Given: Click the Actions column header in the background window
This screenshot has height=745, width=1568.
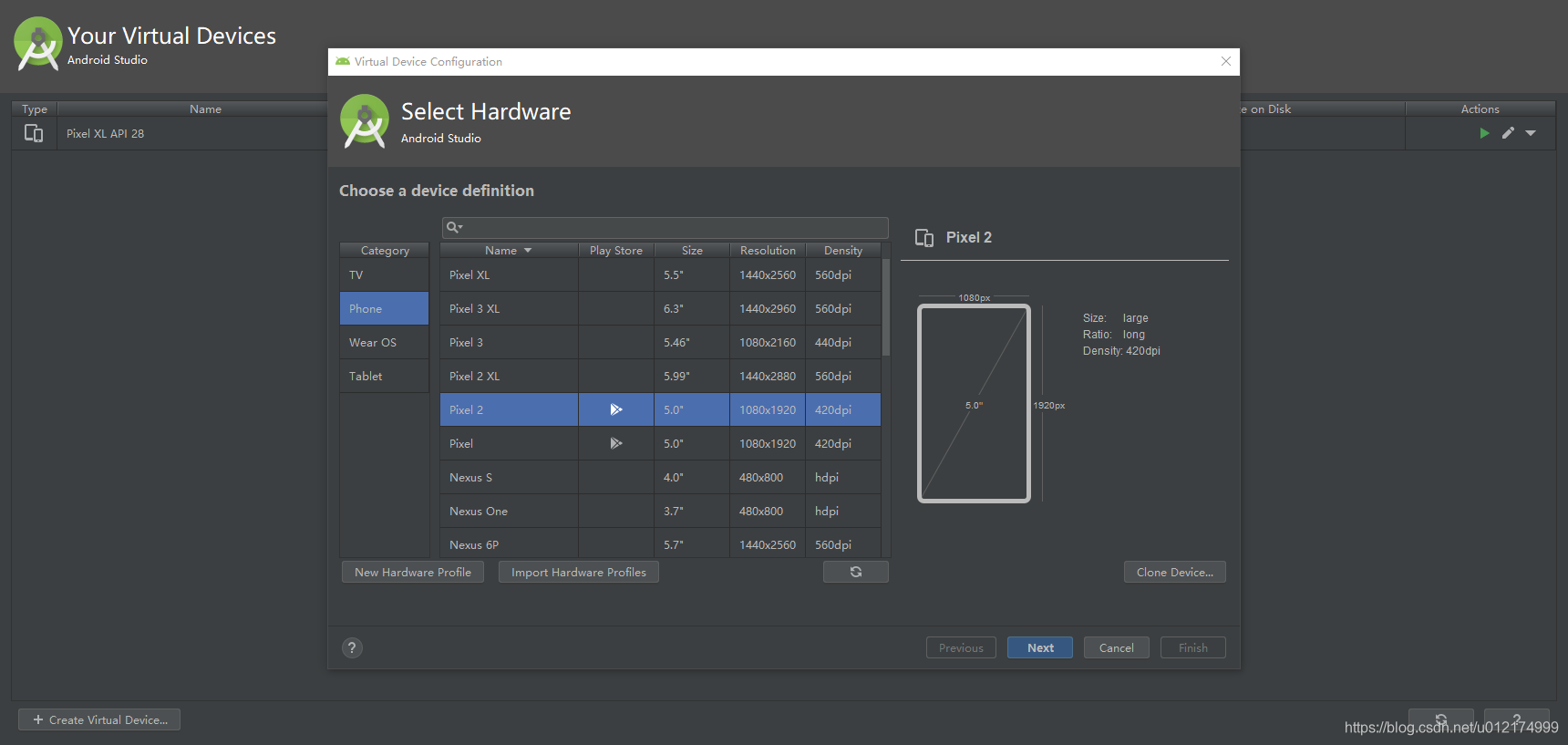Looking at the screenshot, I should pos(1480,109).
